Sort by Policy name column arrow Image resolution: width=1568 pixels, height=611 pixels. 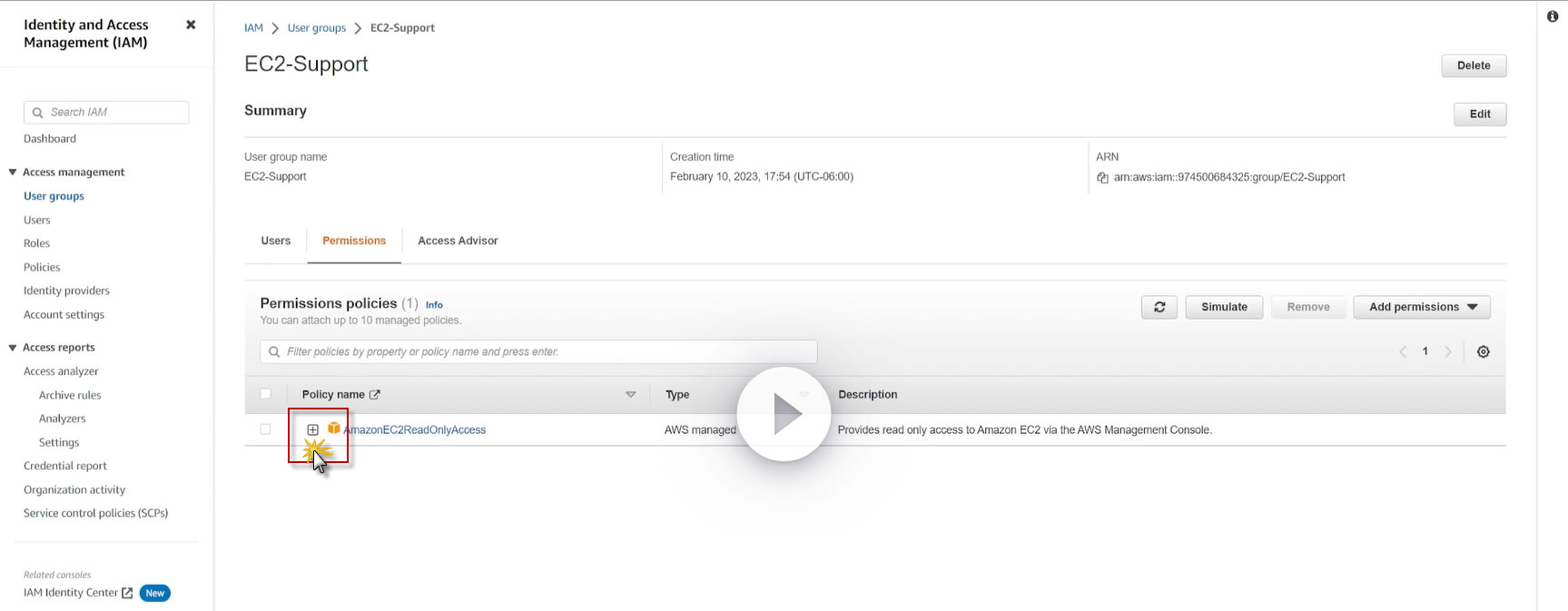(631, 395)
